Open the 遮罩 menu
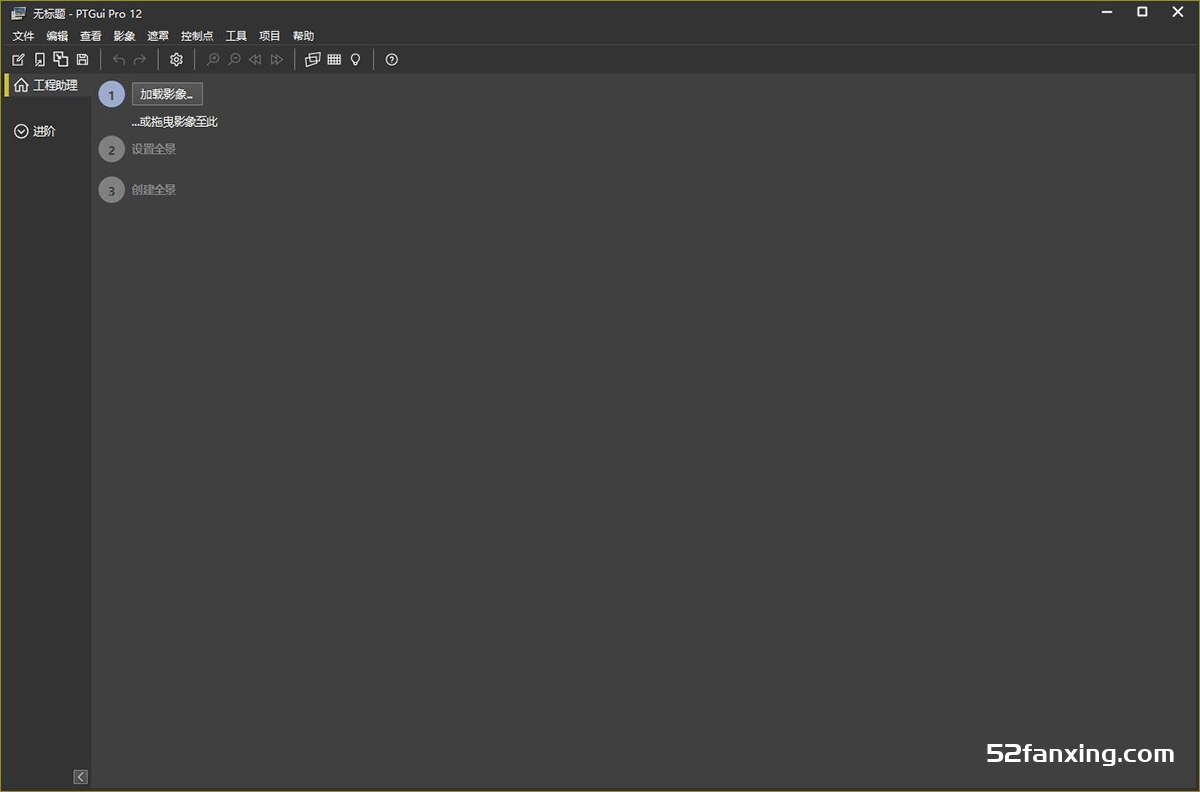The image size is (1200, 792). click(x=158, y=36)
